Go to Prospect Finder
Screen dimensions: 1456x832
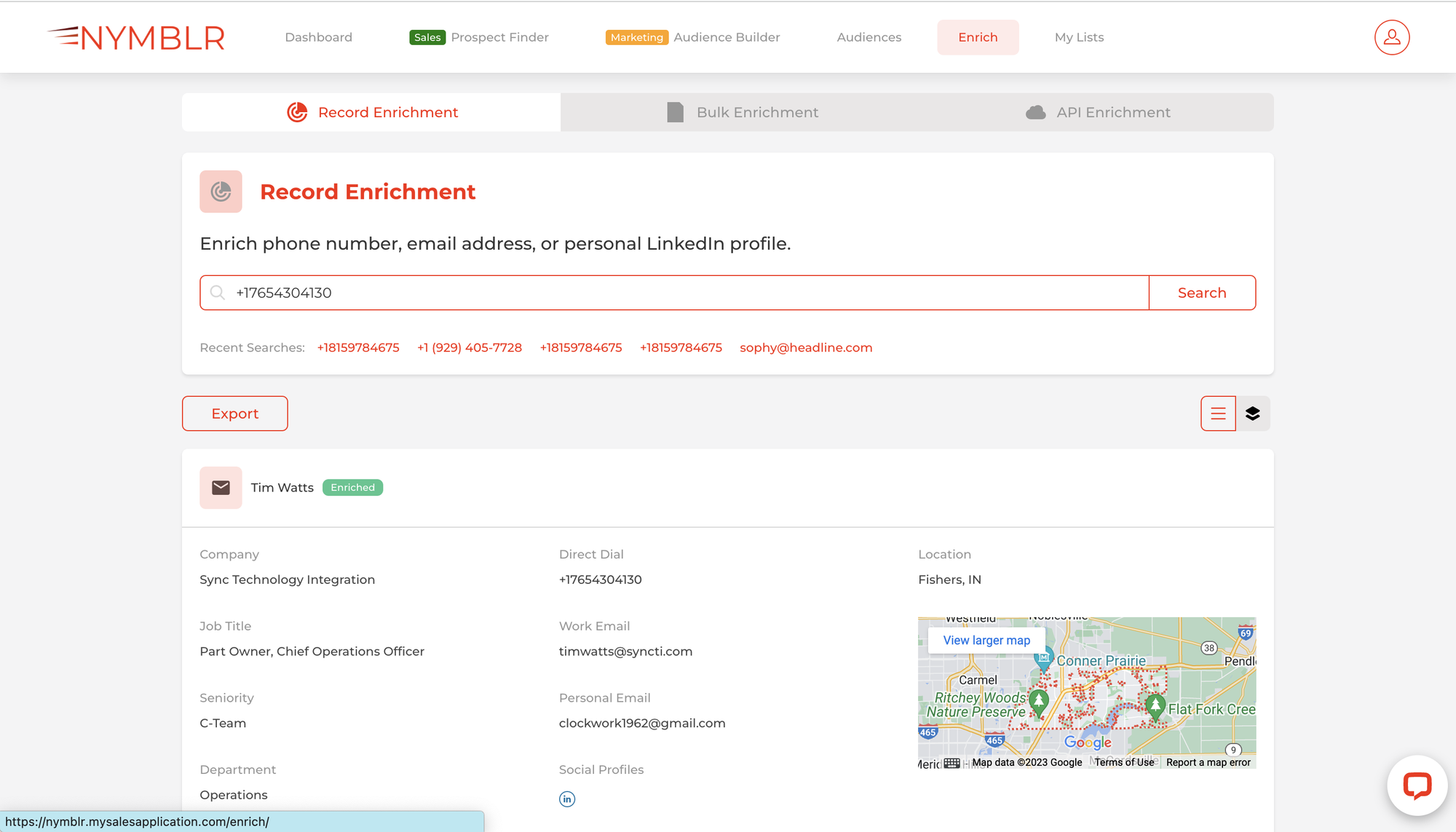pyautogui.click(x=499, y=37)
